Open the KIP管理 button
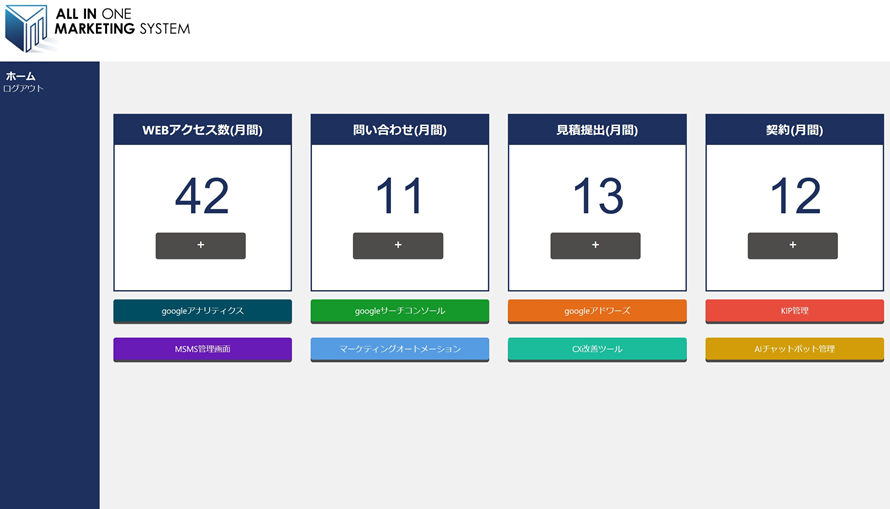 [x=795, y=312]
